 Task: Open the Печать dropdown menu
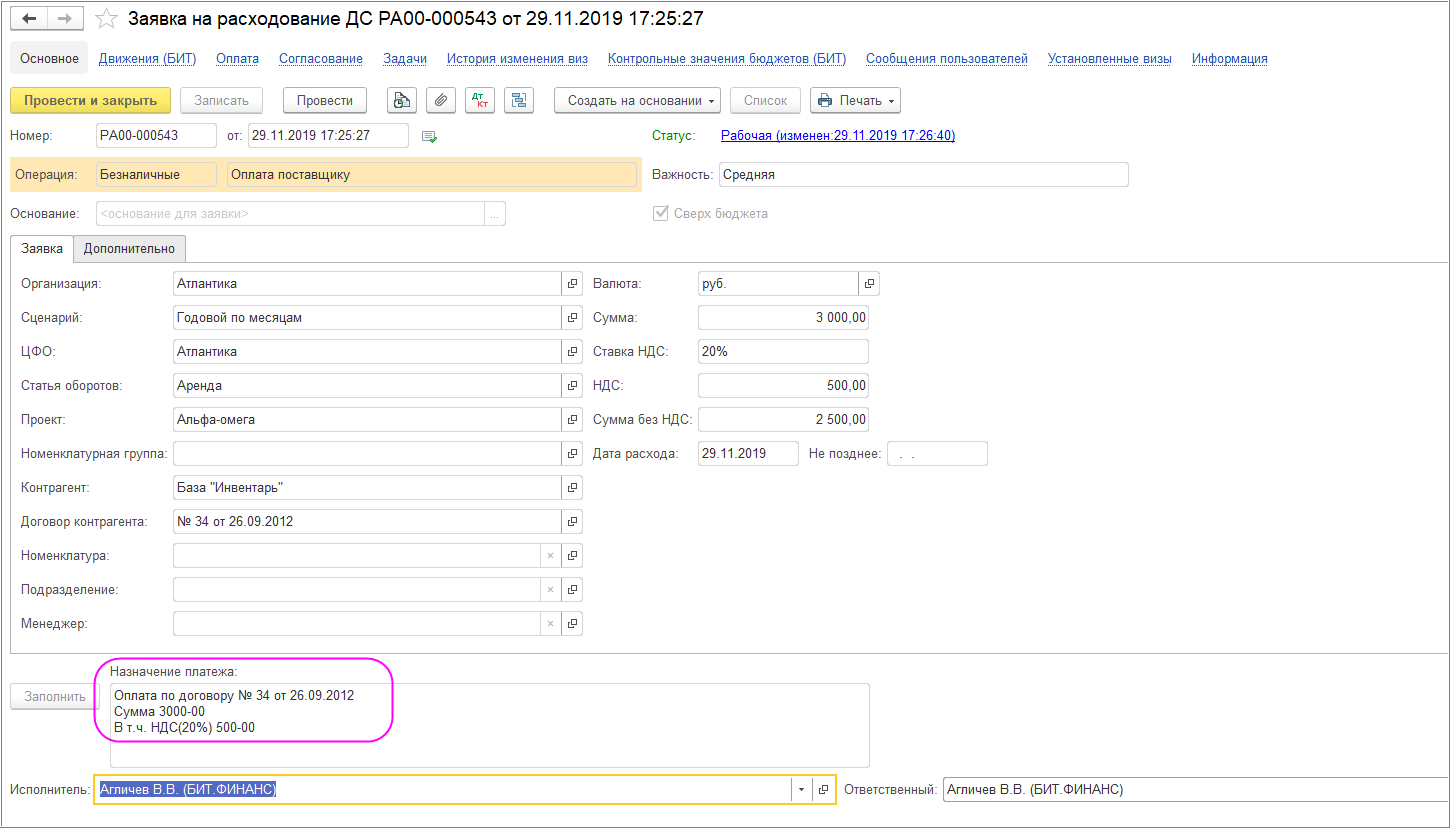[x=855, y=100]
